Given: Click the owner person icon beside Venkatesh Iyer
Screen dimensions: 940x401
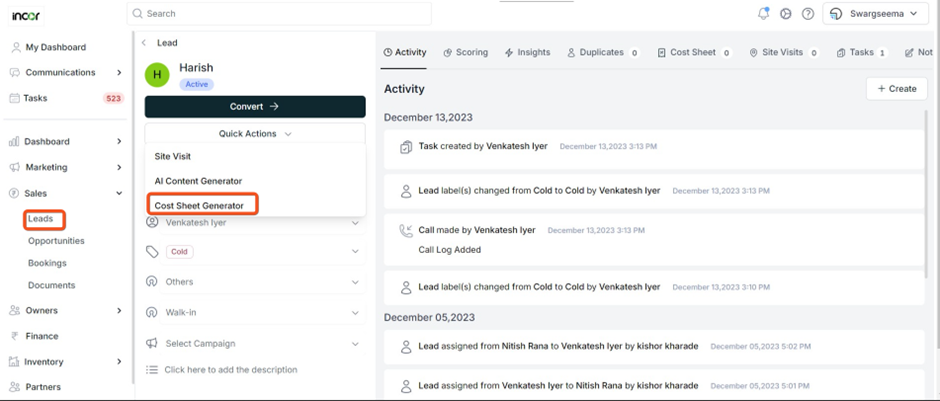Looking at the screenshot, I should pos(152,222).
